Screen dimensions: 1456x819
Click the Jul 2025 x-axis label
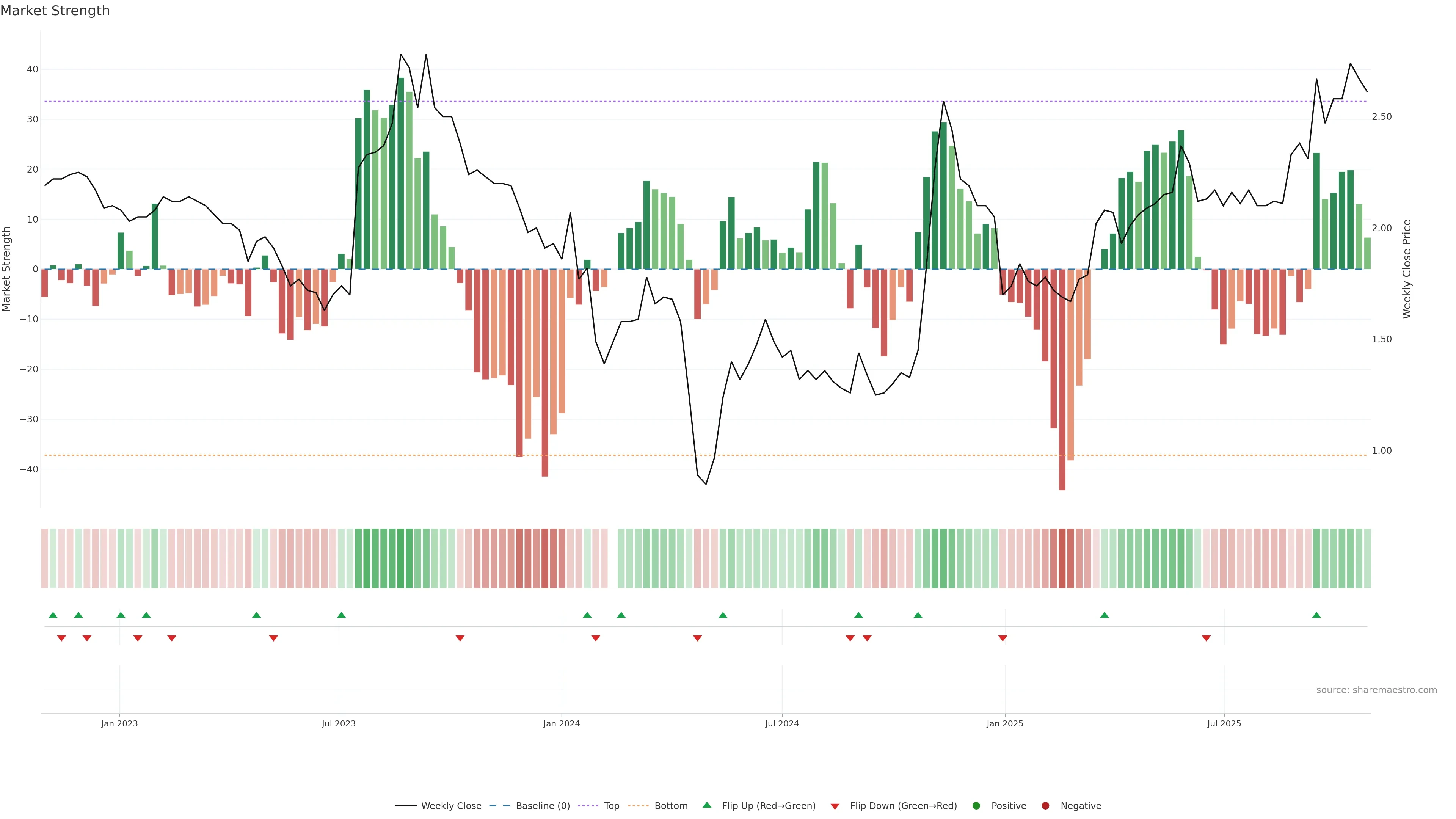[x=1224, y=723]
